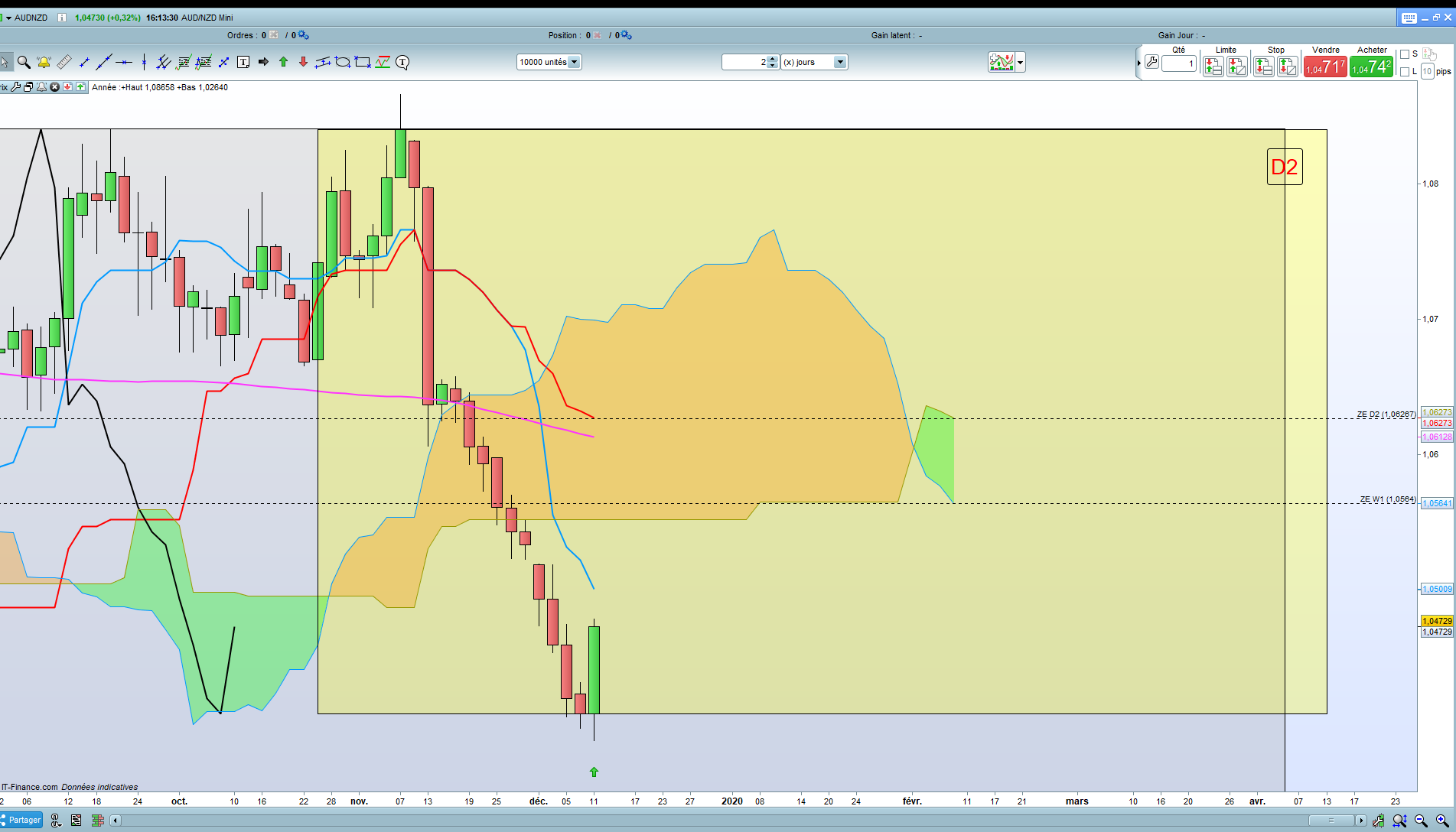Click the Partager share button

pyautogui.click(x=21, y=821)
